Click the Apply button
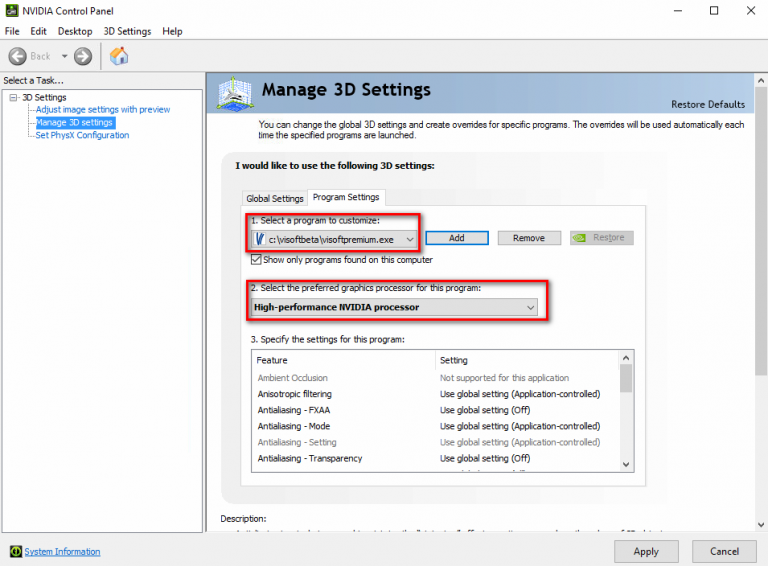This screenshot has width=768, height=566. pyautogui.click(x=646, y=552)
